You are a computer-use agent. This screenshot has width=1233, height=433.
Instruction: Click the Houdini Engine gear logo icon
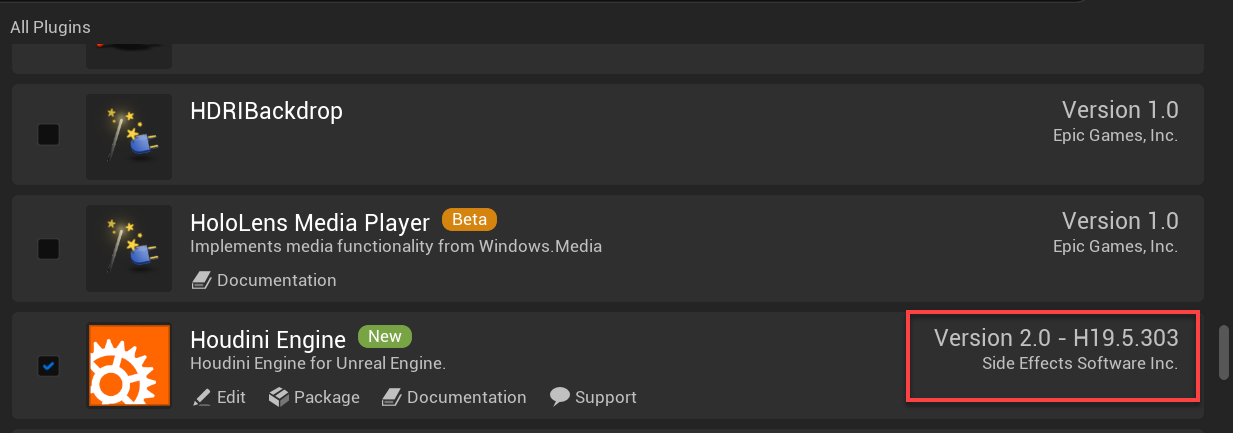point(129,365)
